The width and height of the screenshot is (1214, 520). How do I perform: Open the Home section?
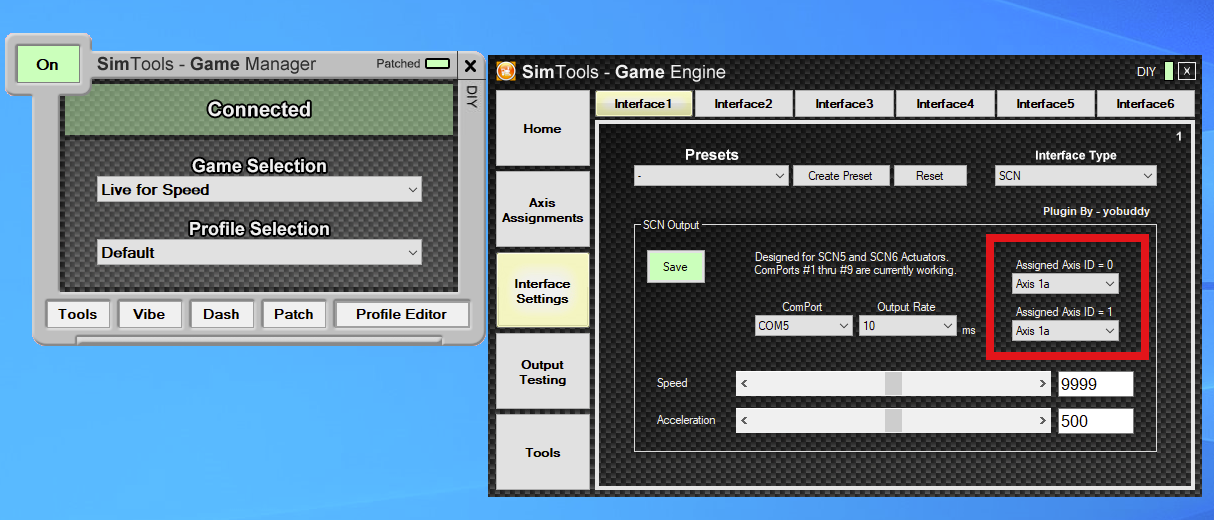tap(543, 129)
